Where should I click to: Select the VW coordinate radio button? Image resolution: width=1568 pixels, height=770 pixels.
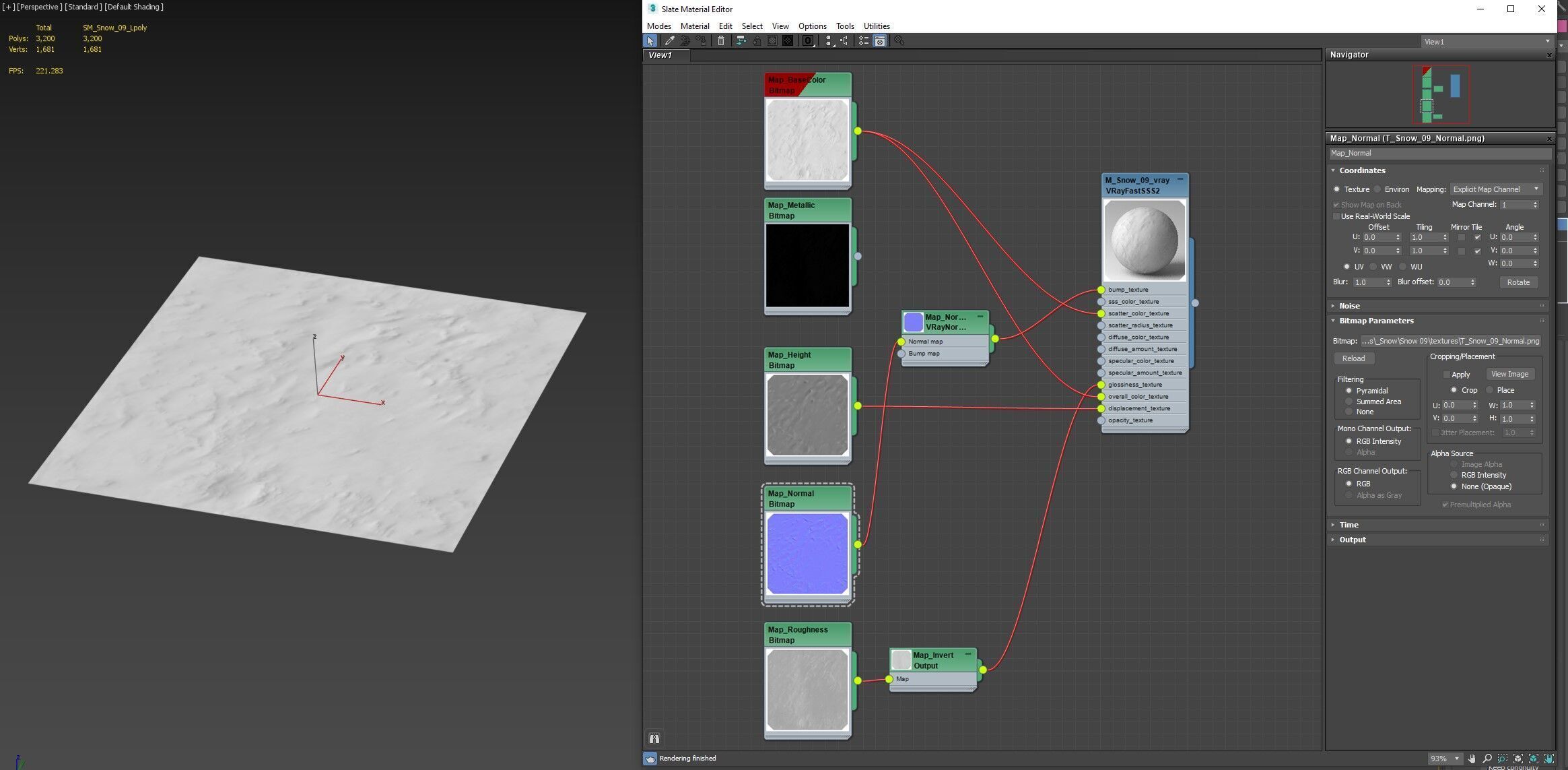[1373, 267]
